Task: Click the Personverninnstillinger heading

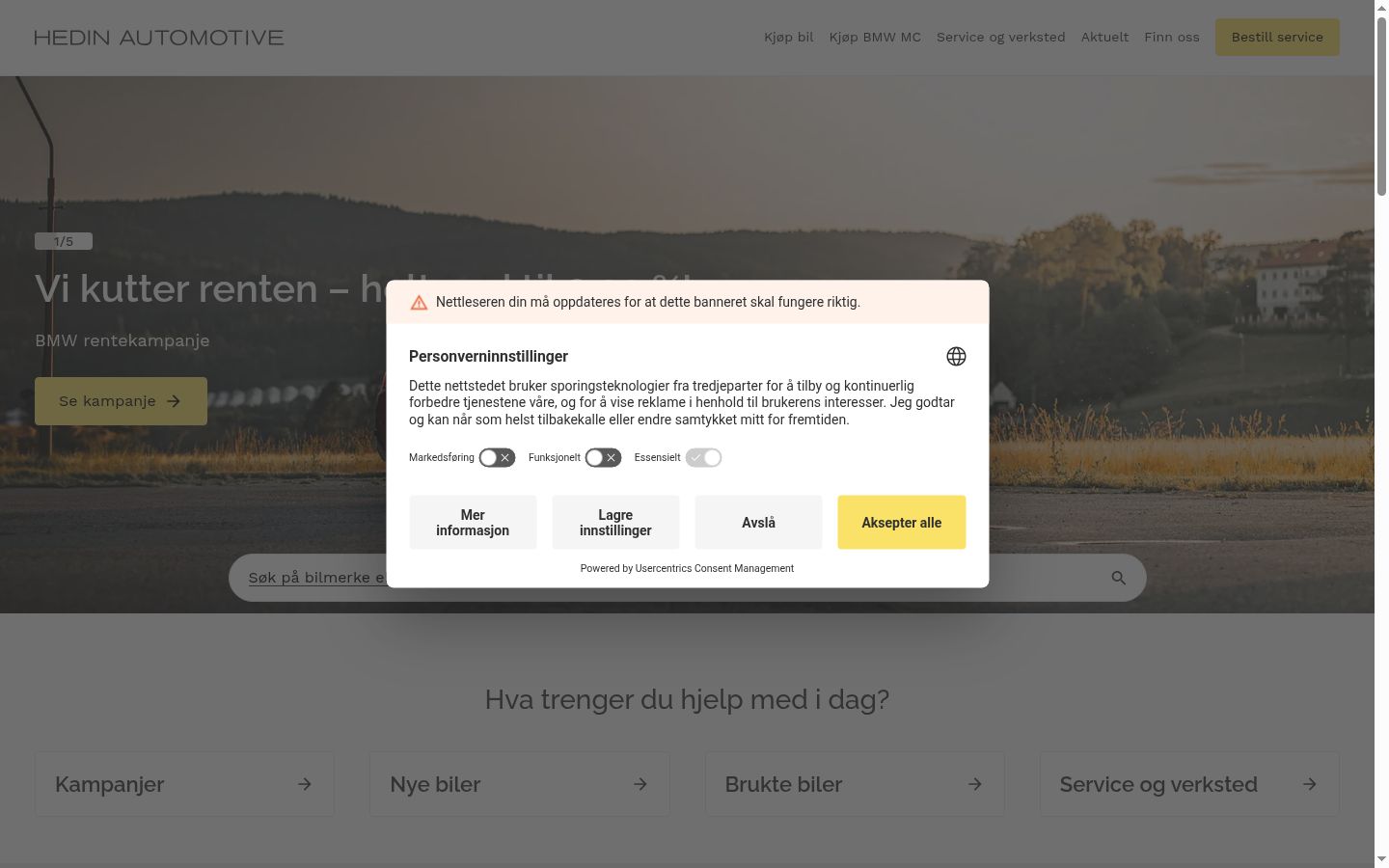Action: tap(488, 357)
